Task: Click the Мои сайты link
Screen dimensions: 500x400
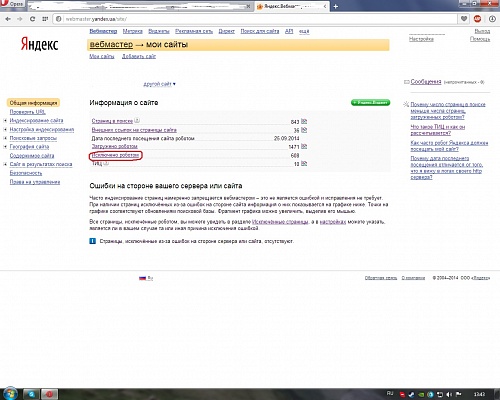Action: click(x=102, y=56)
